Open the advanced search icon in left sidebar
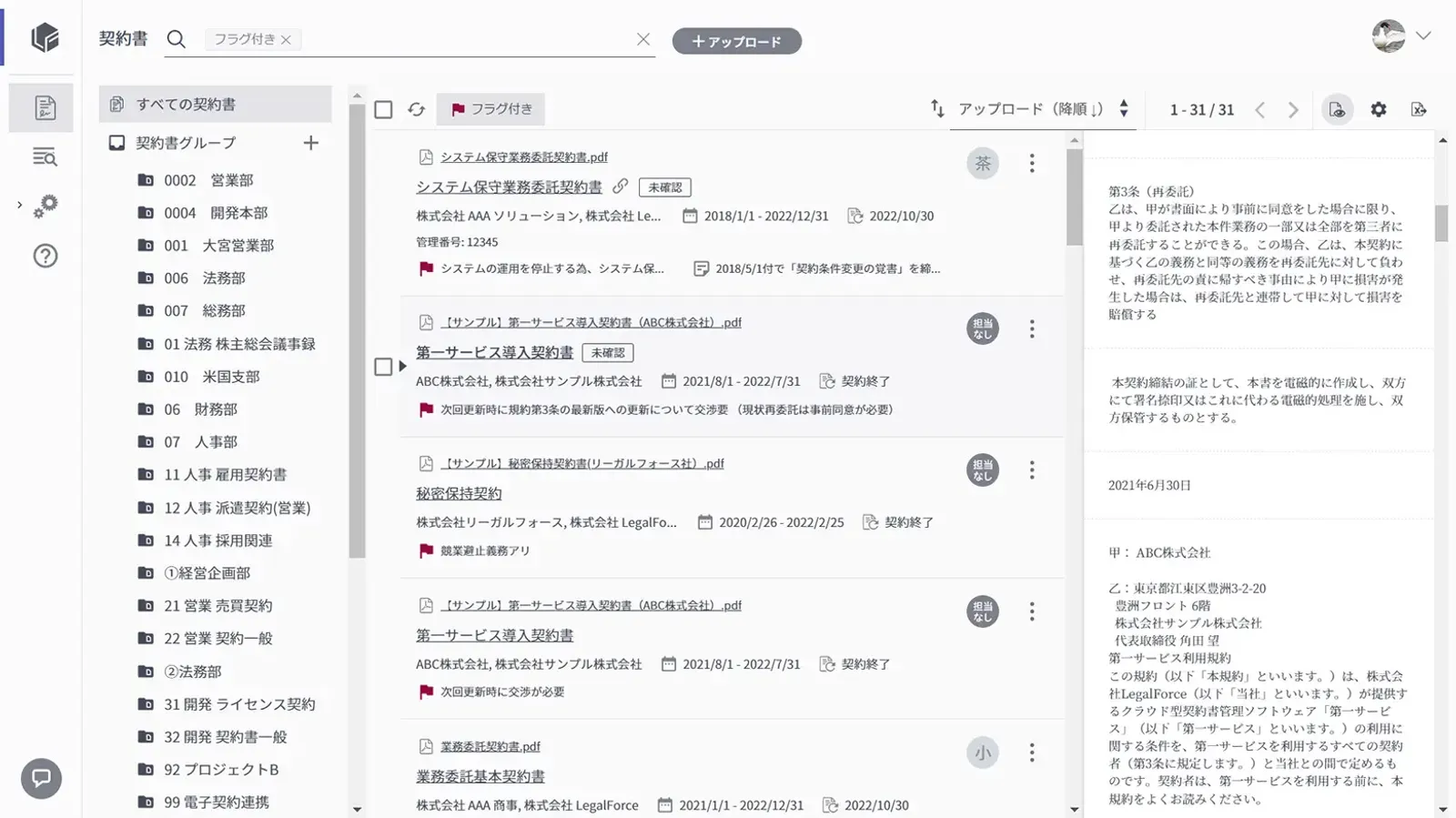1456x818 pixels. click(x=45, y=157)
